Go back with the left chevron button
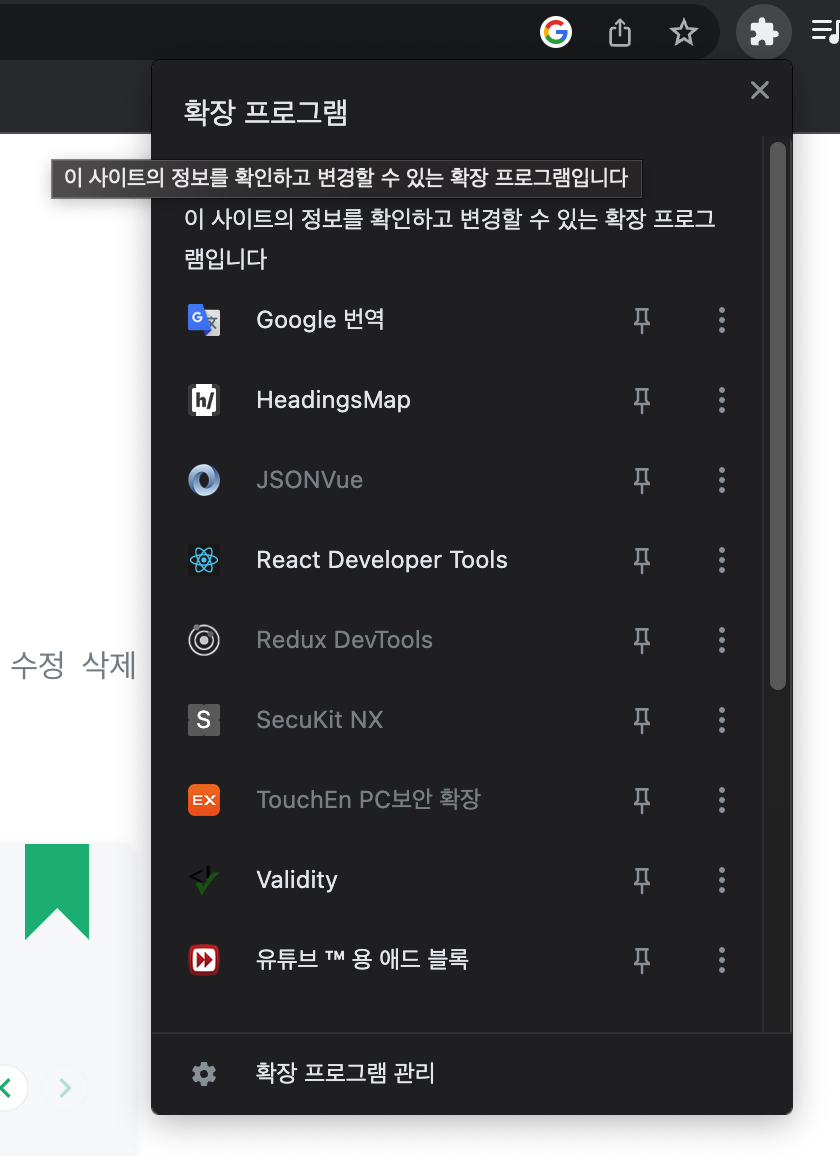The image size is (840, 1156). [9, 1087]
